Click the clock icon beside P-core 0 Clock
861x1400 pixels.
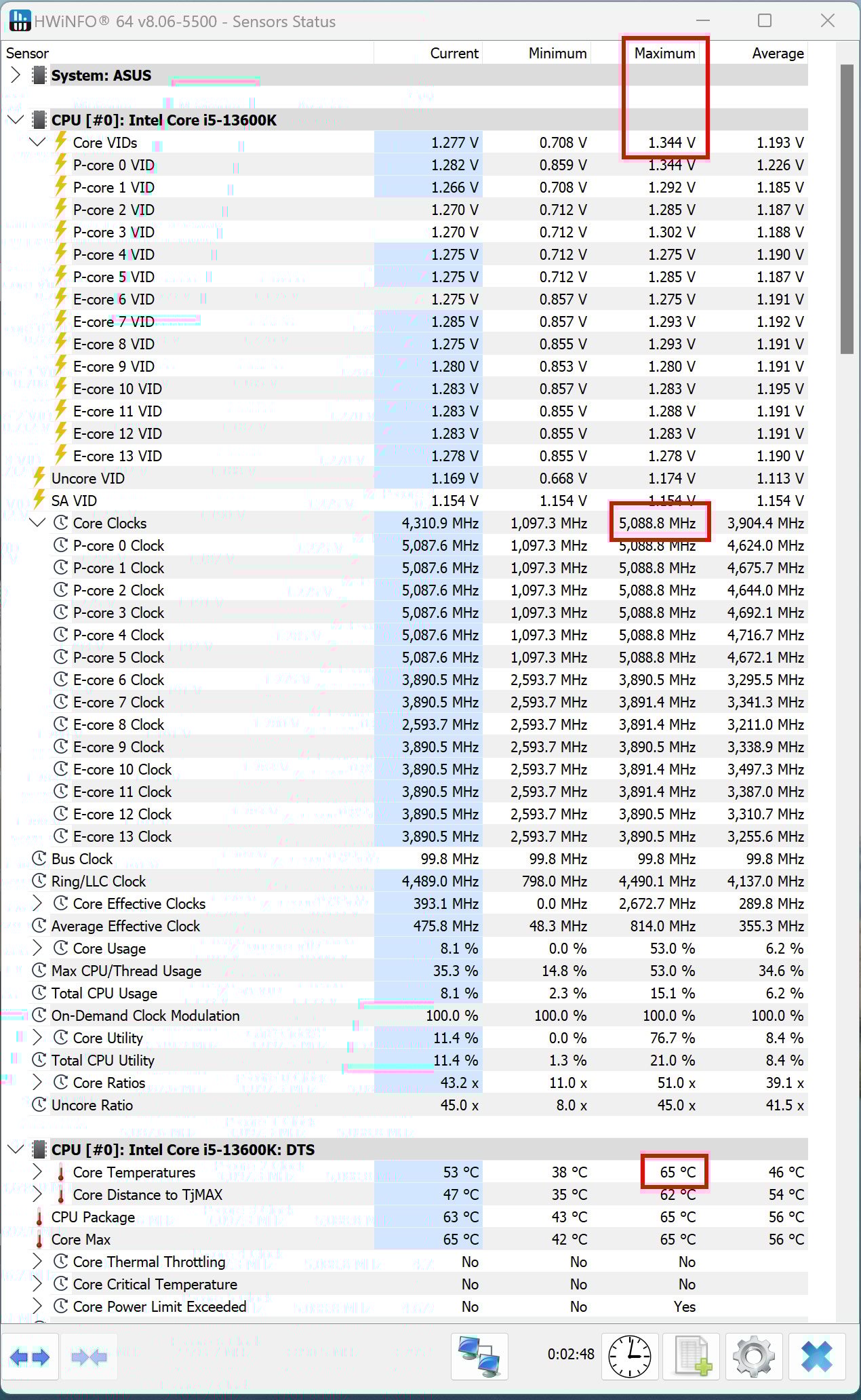[x=61, y=545]
